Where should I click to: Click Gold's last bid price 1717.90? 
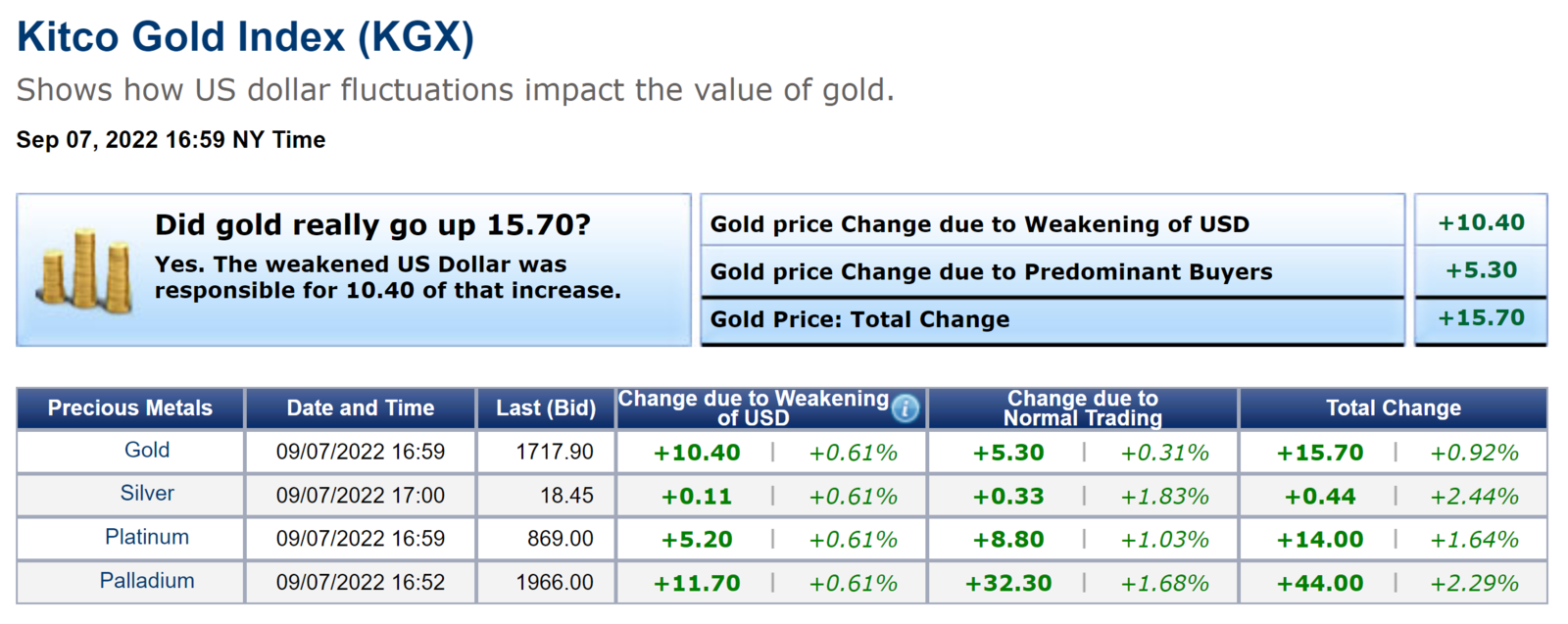[x=555, y=452]
